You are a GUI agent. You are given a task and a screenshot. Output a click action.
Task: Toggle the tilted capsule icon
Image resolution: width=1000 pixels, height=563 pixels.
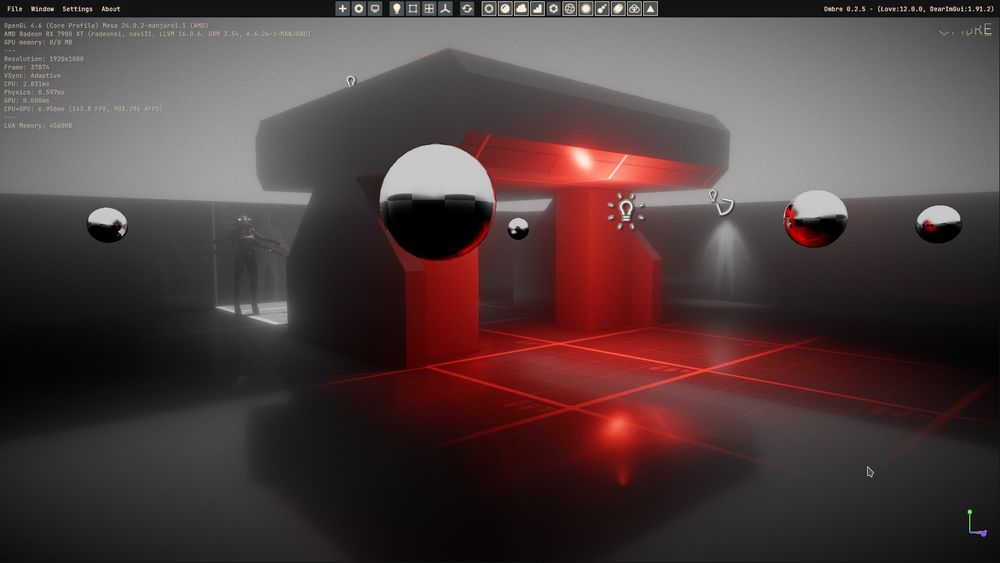(x=618, y=8)
